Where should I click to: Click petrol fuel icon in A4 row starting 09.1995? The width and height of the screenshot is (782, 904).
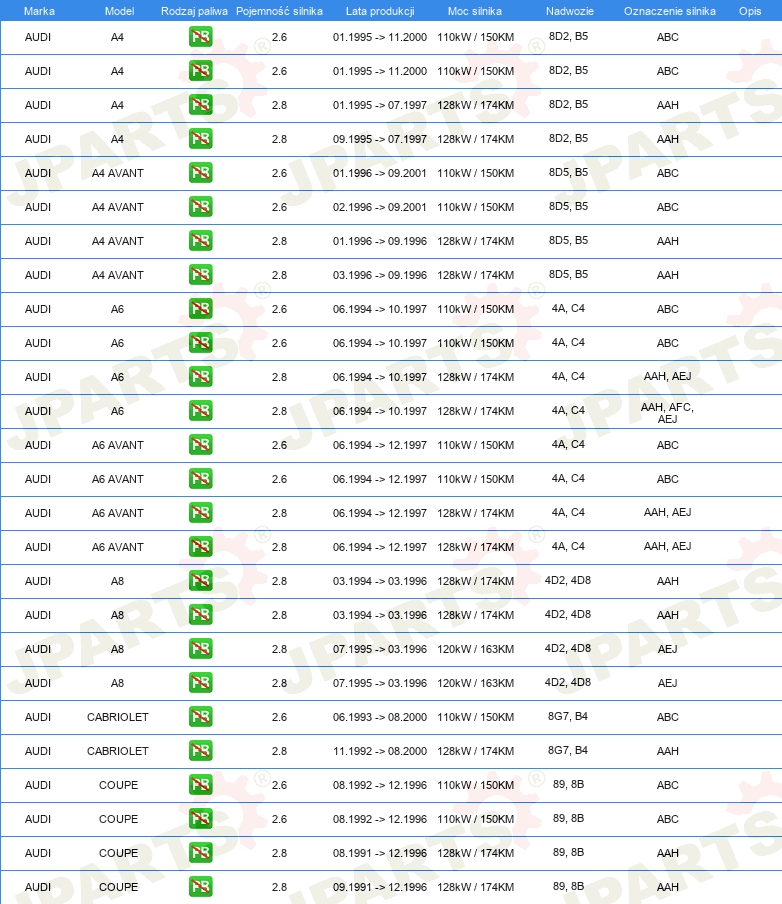click(201, 139)
